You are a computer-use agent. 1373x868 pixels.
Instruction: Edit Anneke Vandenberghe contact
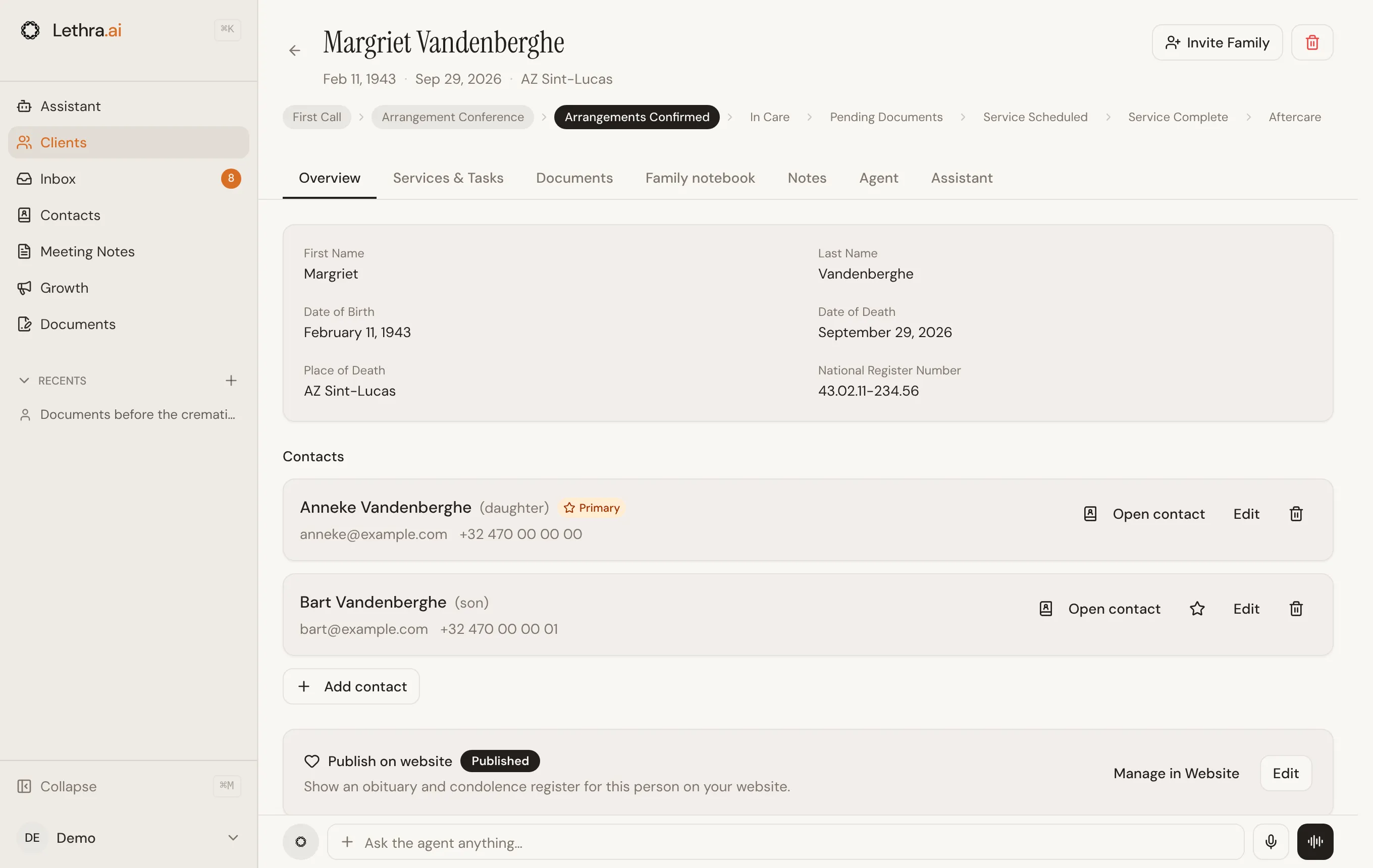[x=1246, y=514]
